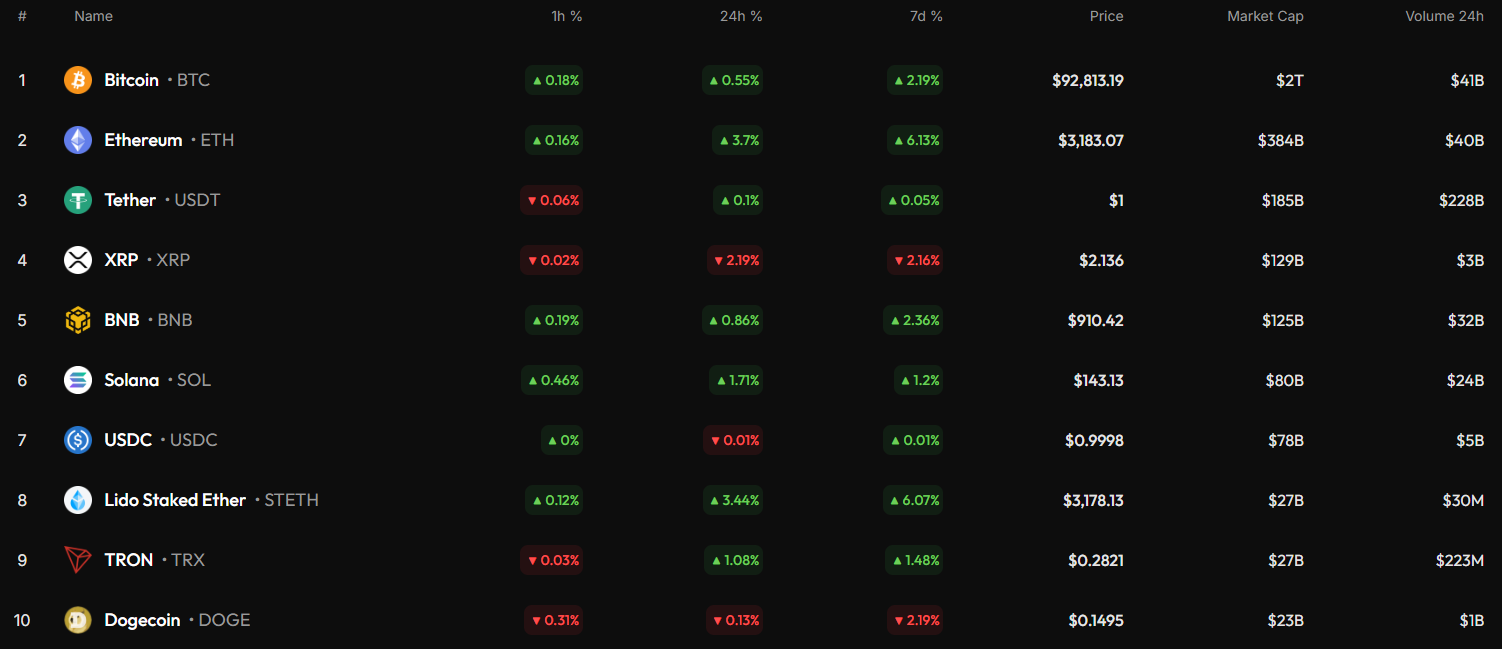Click the BNB coin logo
Viewport: 1502px width, 649px height.
pyautogui.click(x=78, y=320)
